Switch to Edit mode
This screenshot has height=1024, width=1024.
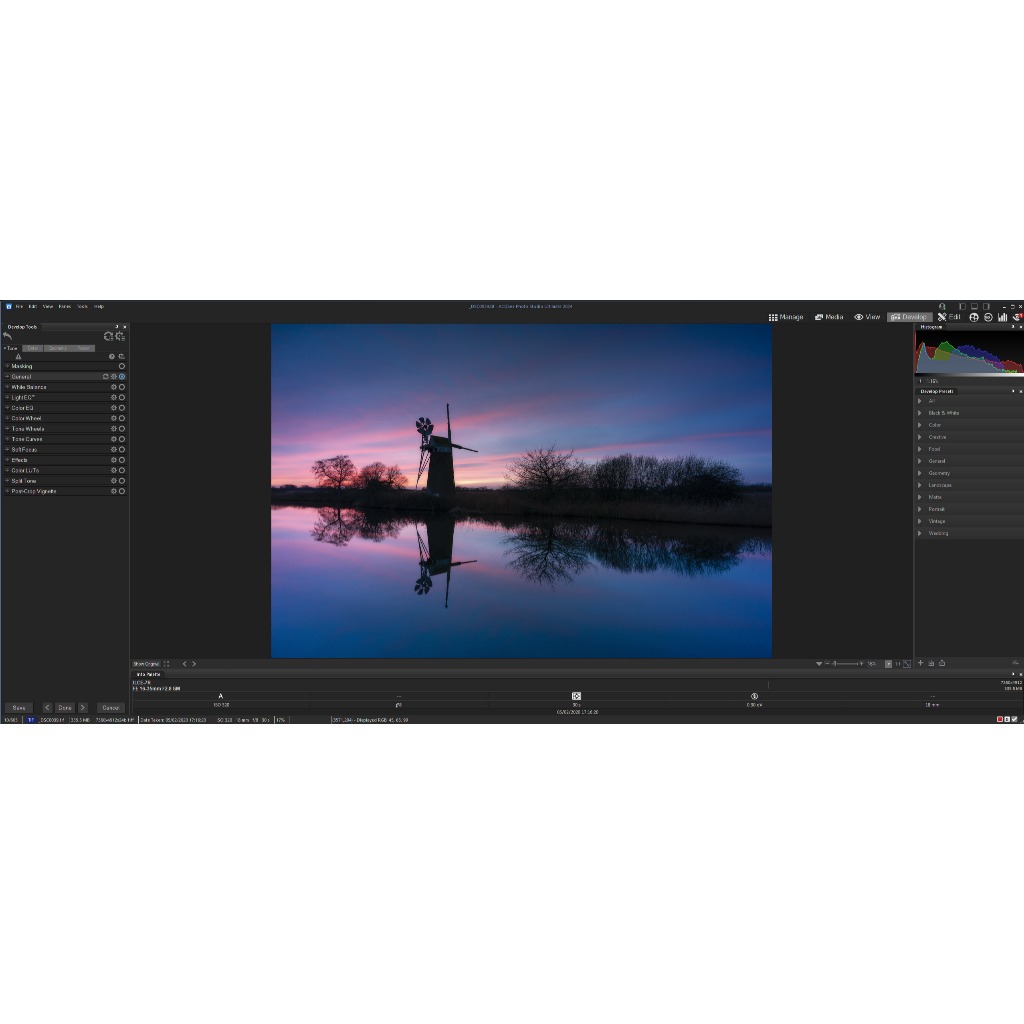pos(949,317)
